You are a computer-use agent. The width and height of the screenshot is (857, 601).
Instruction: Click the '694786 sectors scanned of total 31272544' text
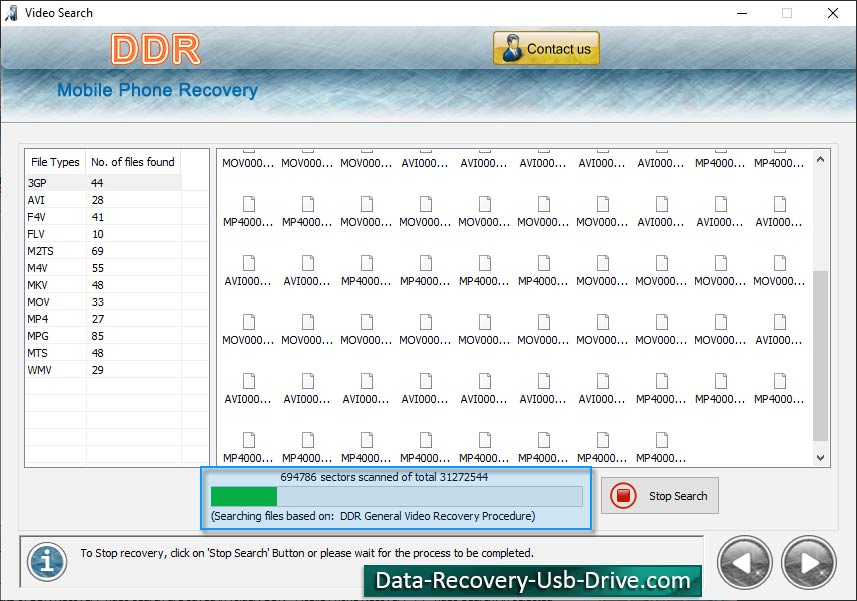coord(384,476)
